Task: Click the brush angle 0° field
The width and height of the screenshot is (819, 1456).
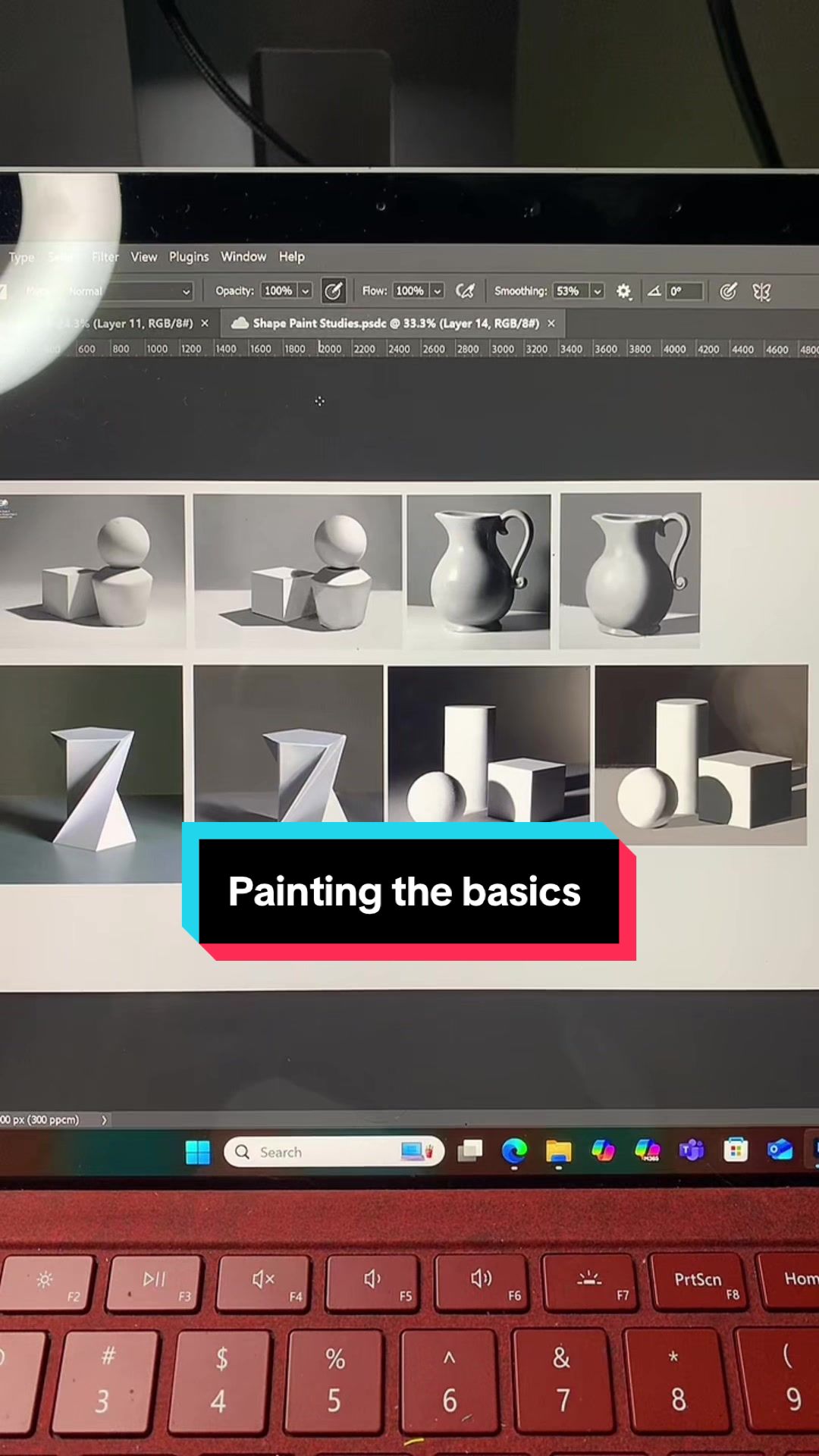Action: 685,291
